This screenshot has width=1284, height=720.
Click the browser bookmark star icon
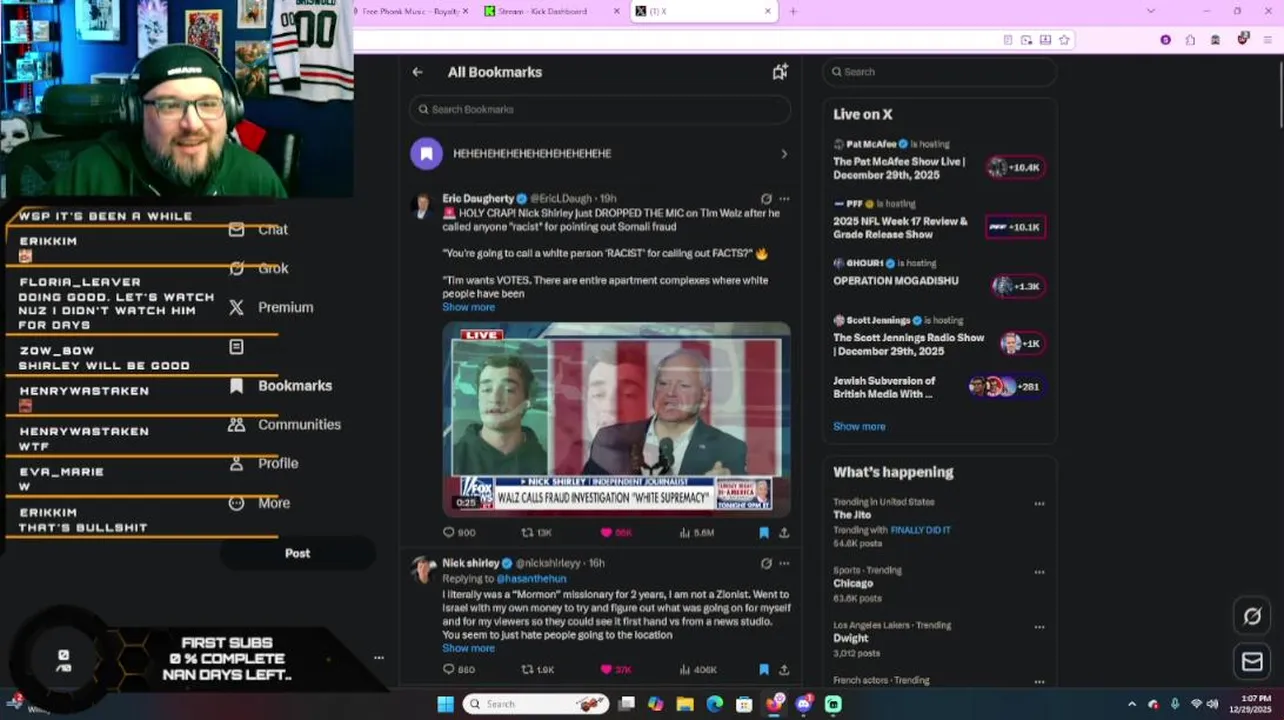click(x=1064, y=40)
